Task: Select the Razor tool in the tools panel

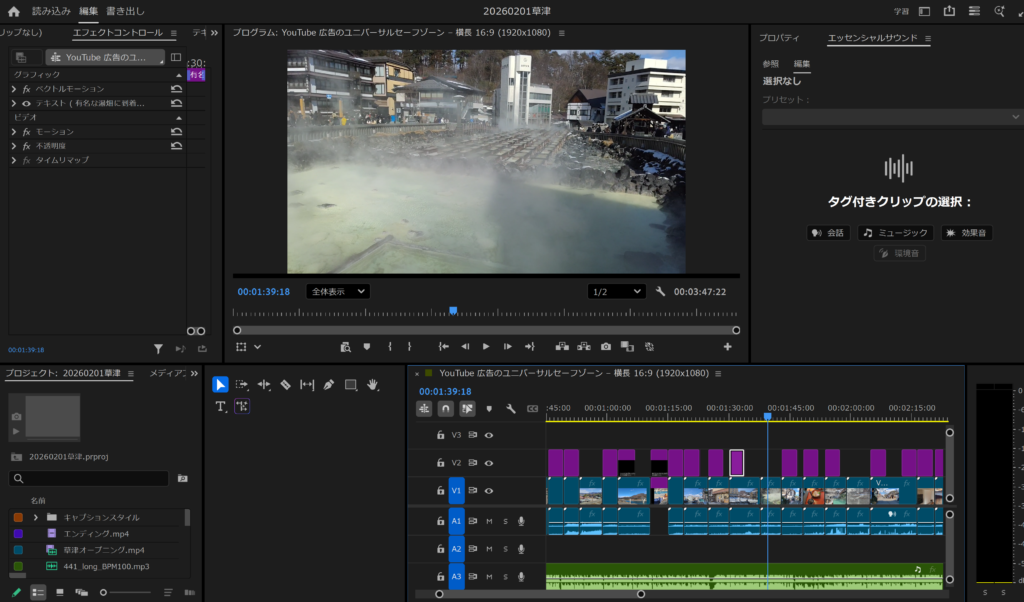Action: [285, 384]
